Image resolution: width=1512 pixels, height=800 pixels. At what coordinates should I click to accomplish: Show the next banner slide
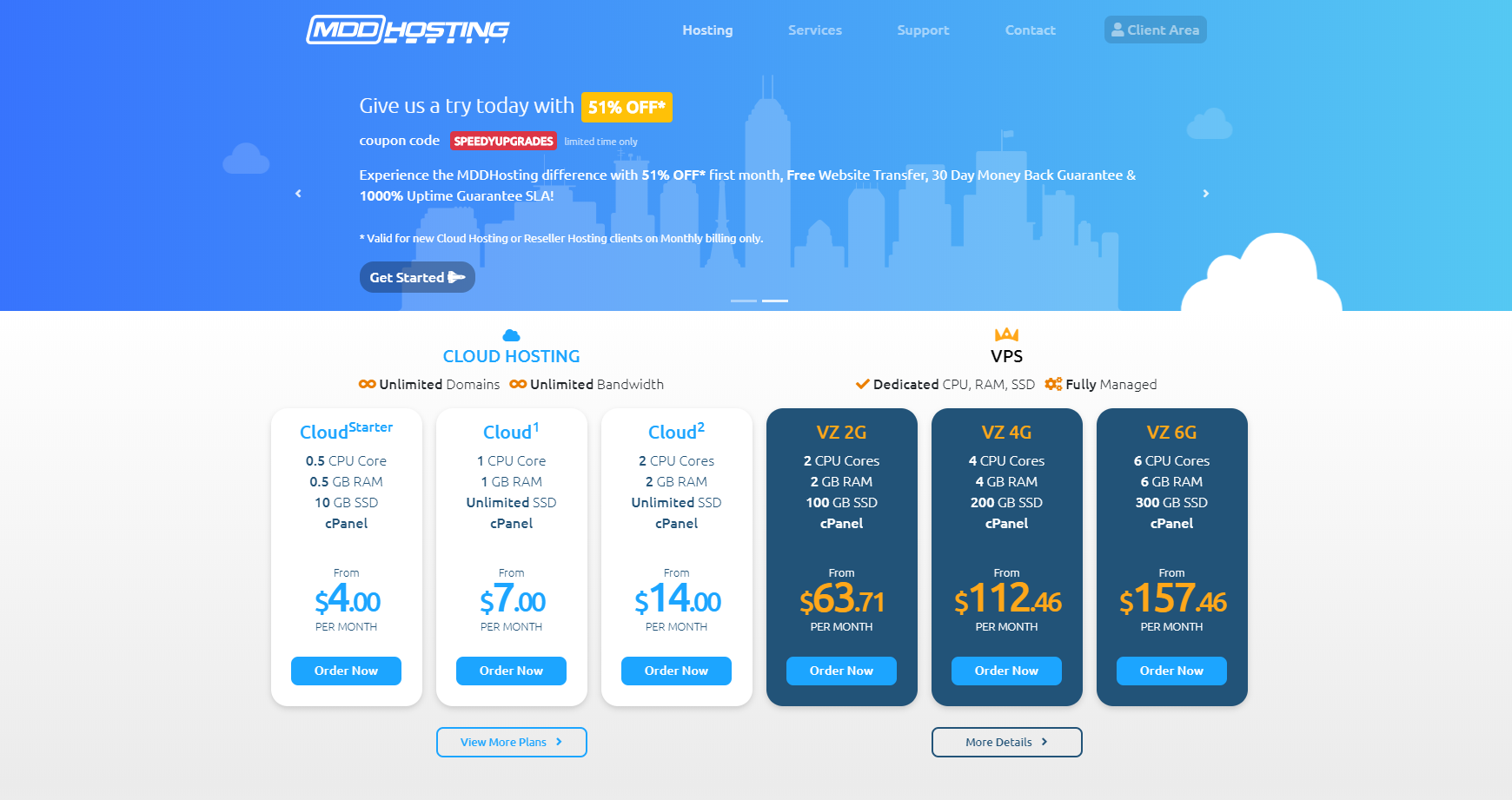[1206, 194]
